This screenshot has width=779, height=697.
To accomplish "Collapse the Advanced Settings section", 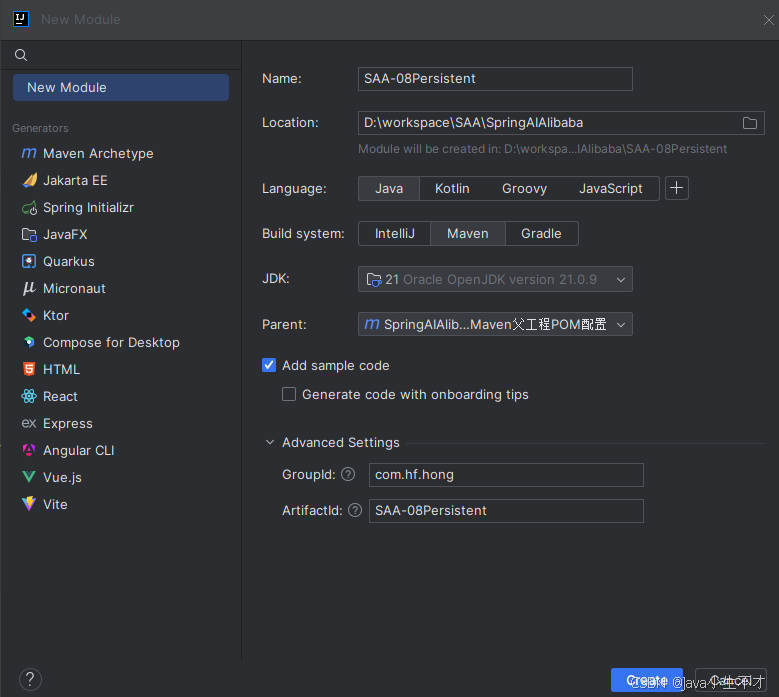I will coord(270,442).
